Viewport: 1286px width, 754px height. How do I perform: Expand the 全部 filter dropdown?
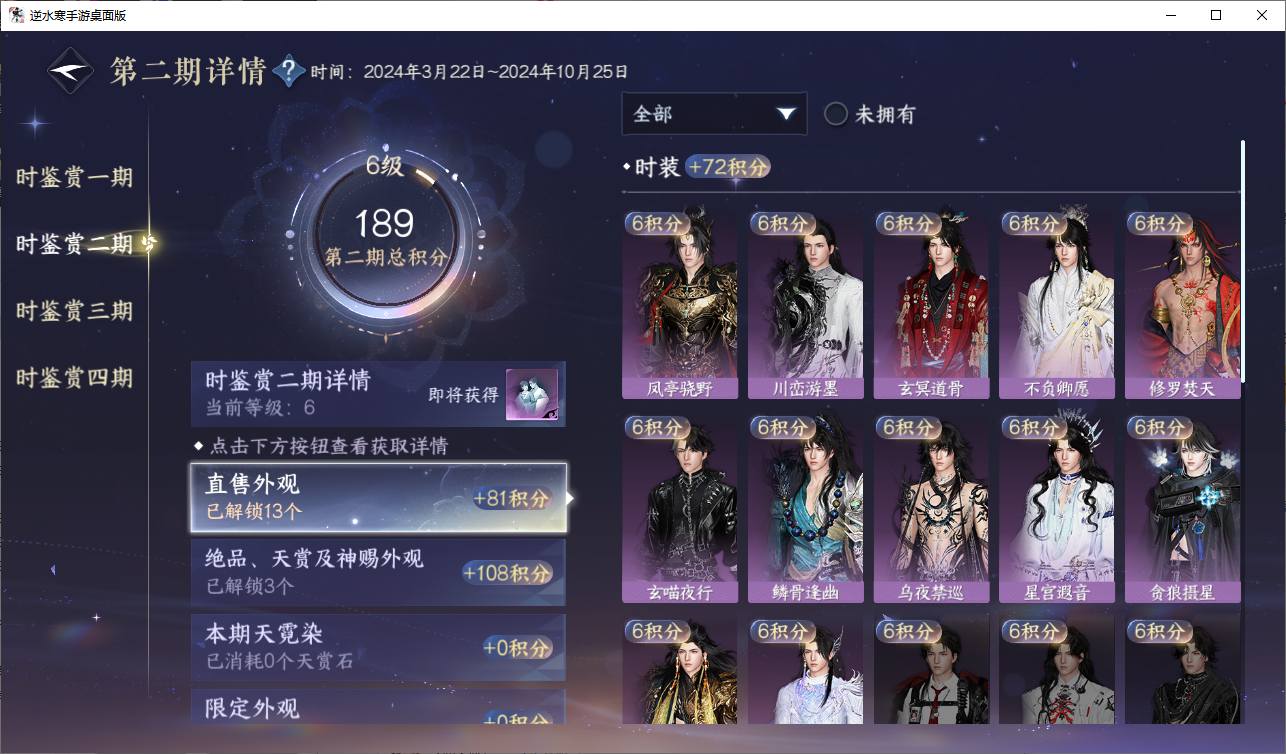click(714, 114)
